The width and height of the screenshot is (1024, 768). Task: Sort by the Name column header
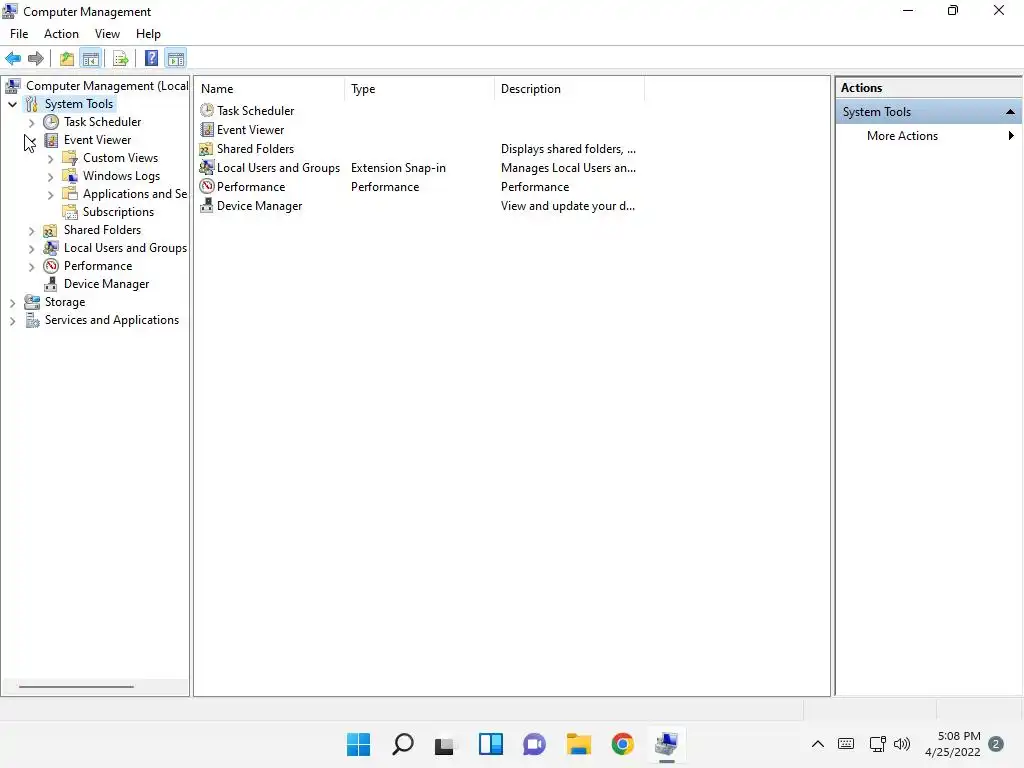(270, 89)
